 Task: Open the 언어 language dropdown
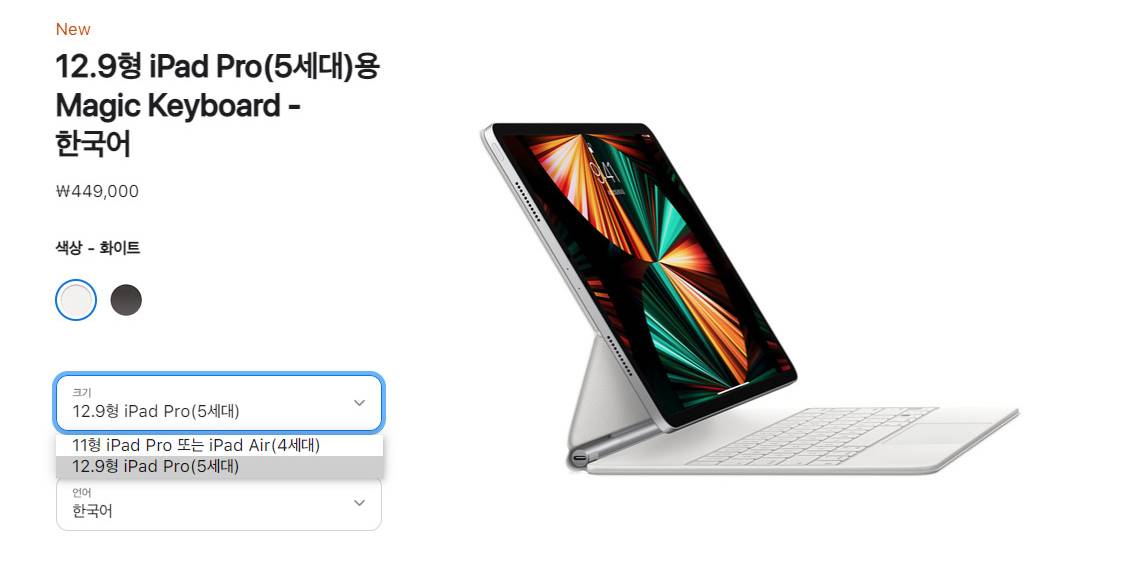(x=219, y=503)
